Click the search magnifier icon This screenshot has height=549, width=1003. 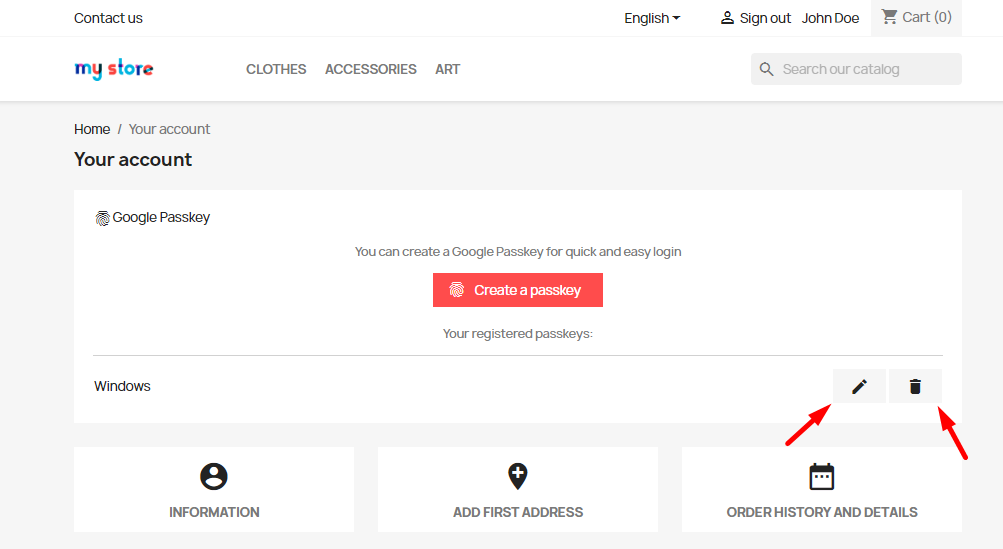[766, 69]
